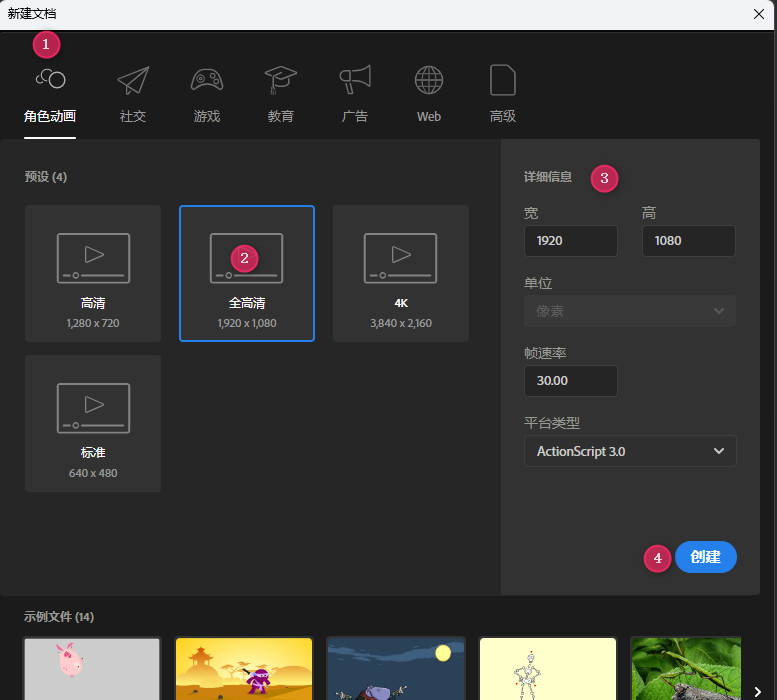
Task: Select the 角色动画 category icon
Action: click(x=51, y=79)
